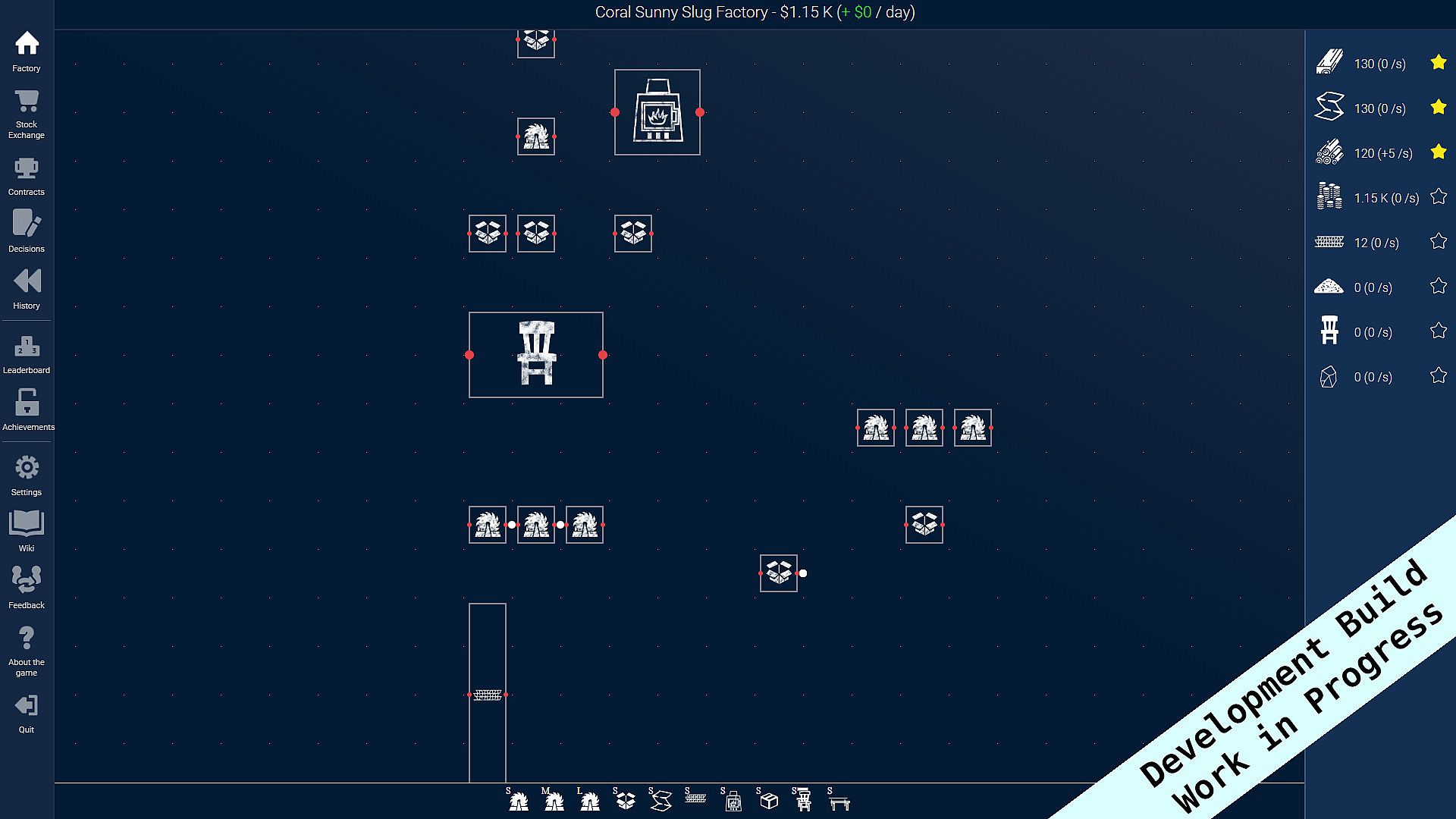Screen dimensions: 1456x819
Task: Toggle the chair resource favorite star
Action: (1438, 331)
